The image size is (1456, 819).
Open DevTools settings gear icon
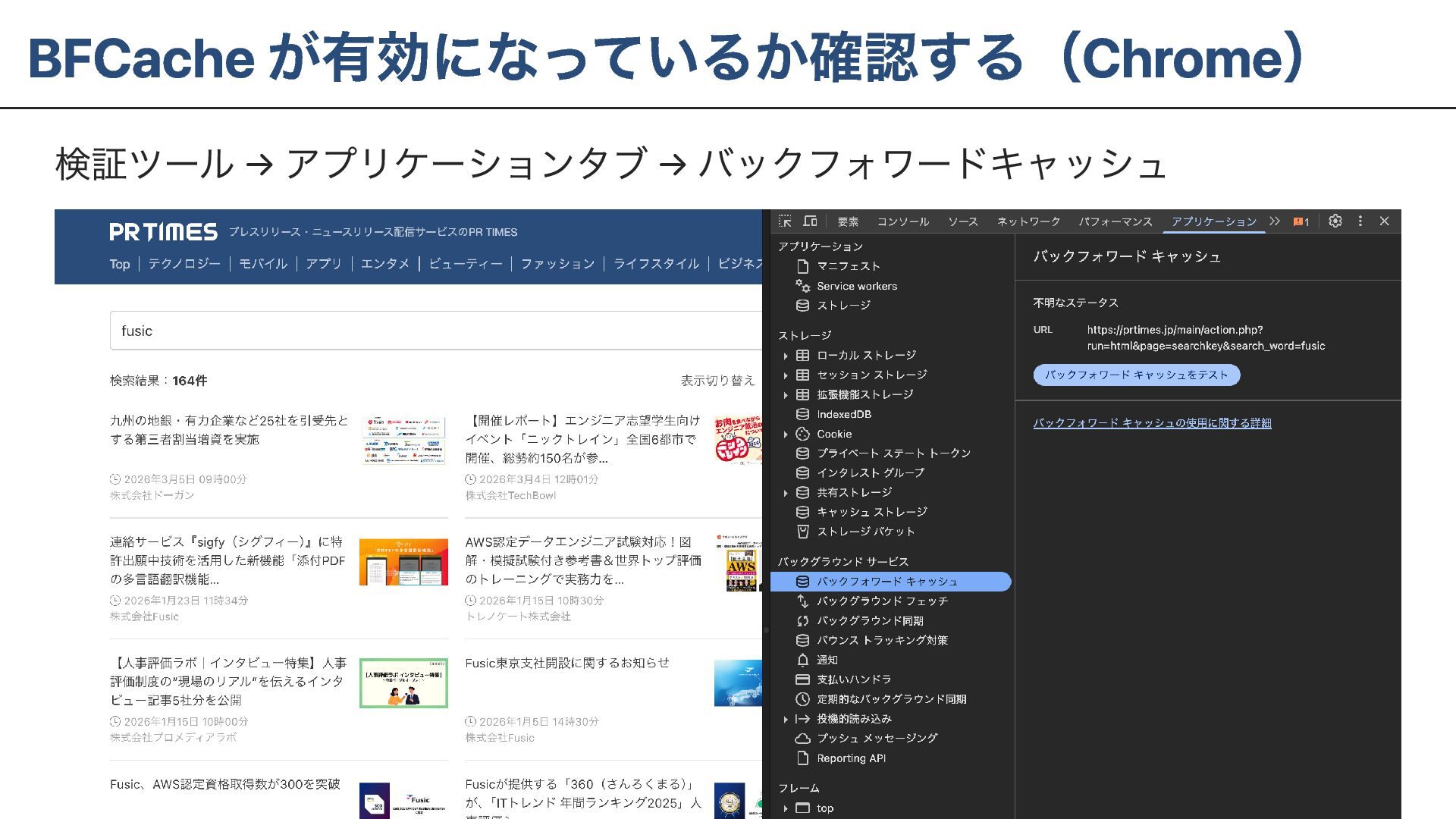pyautogui.click(x=1335, y=221)
